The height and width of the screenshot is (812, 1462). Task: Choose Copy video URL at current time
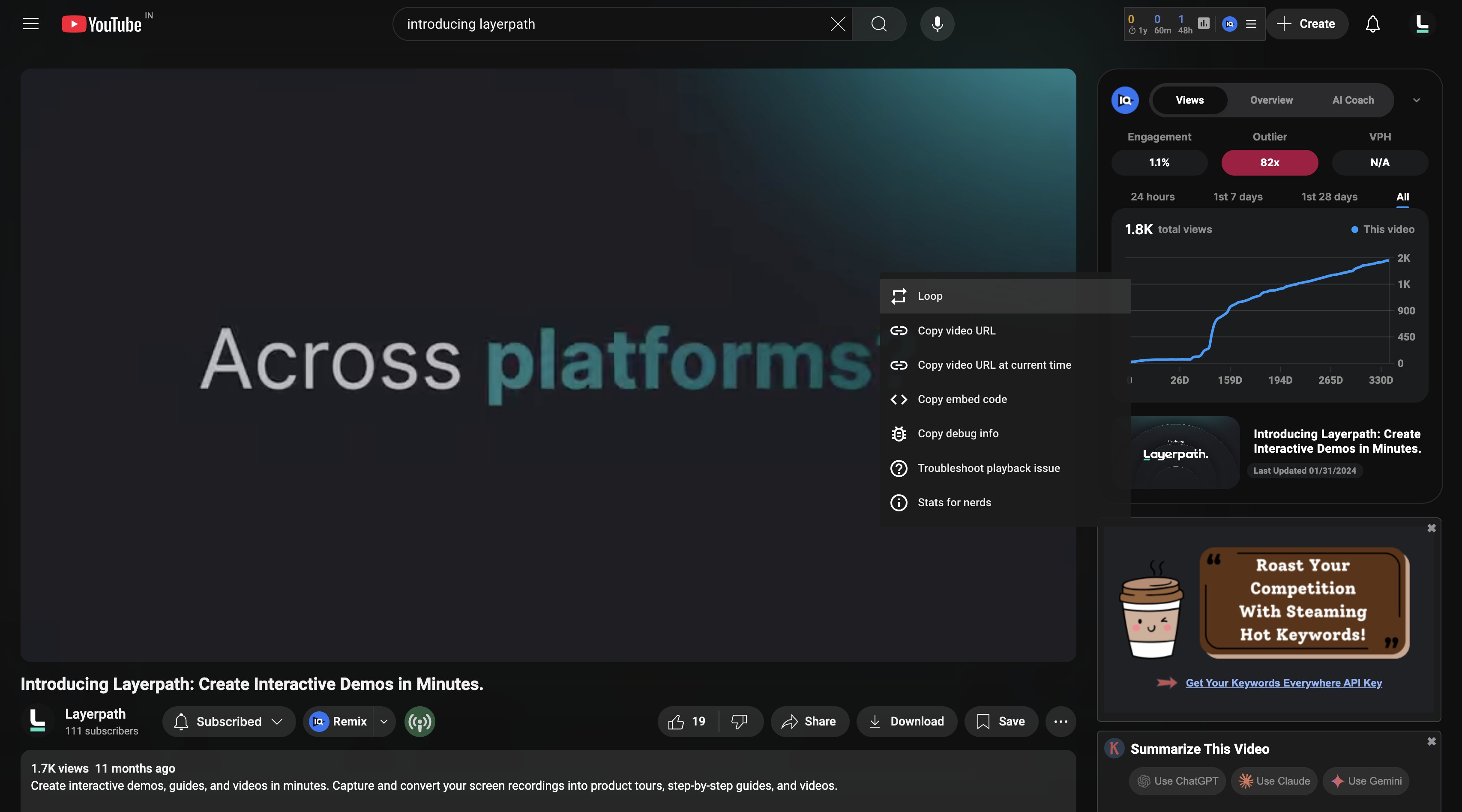(1005, 365)
